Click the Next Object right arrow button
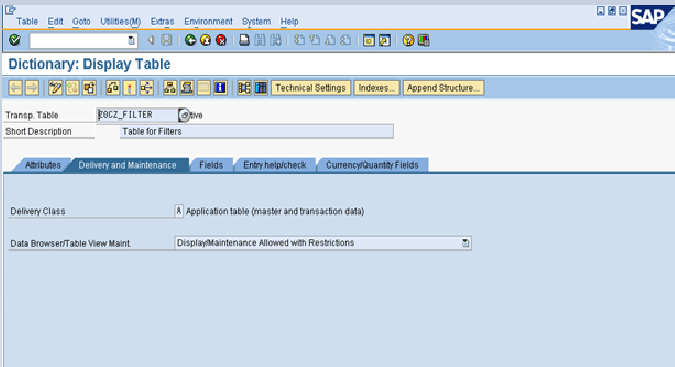 point(31,88)
